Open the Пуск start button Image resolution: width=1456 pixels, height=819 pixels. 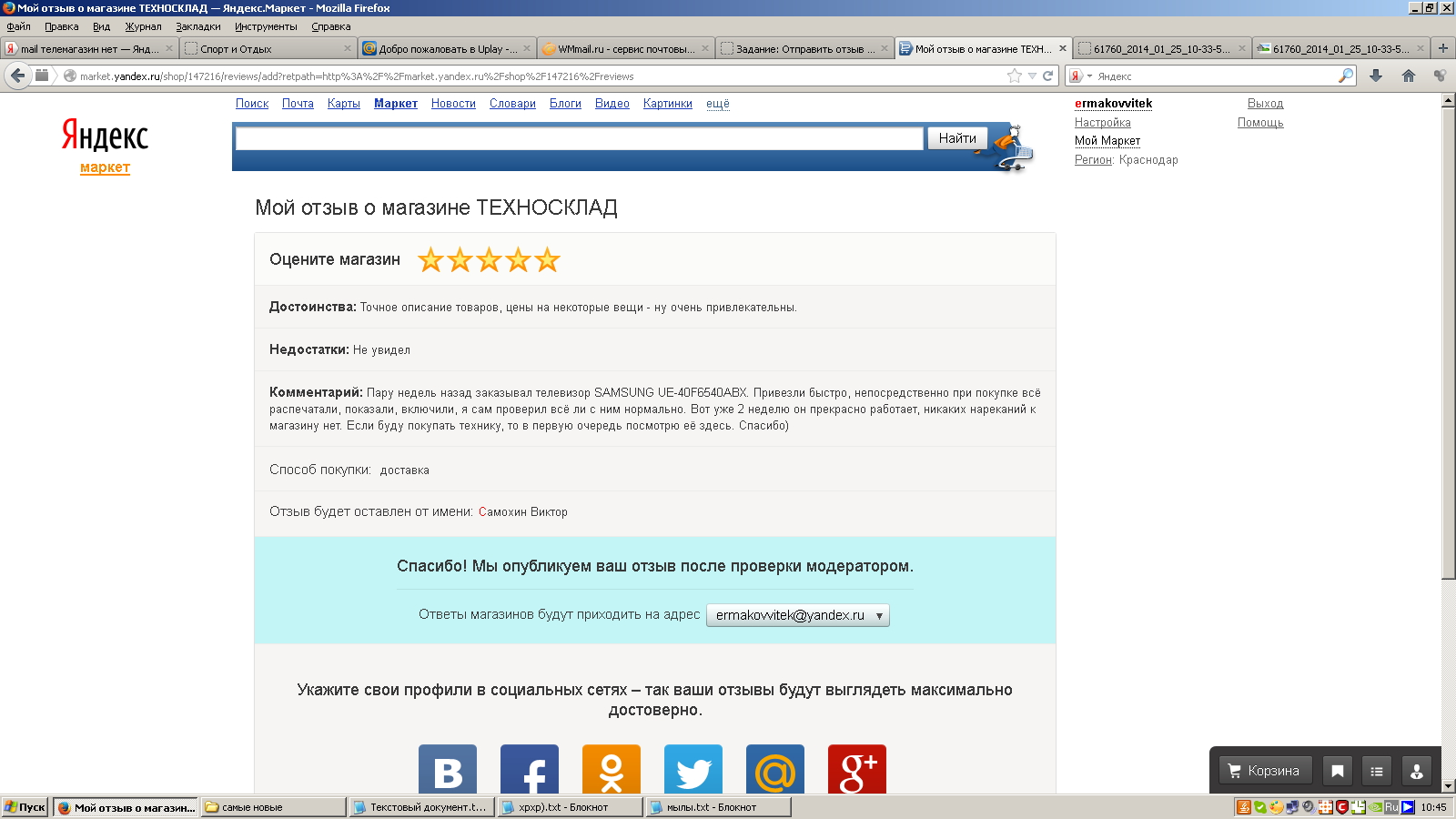point(25,807)
